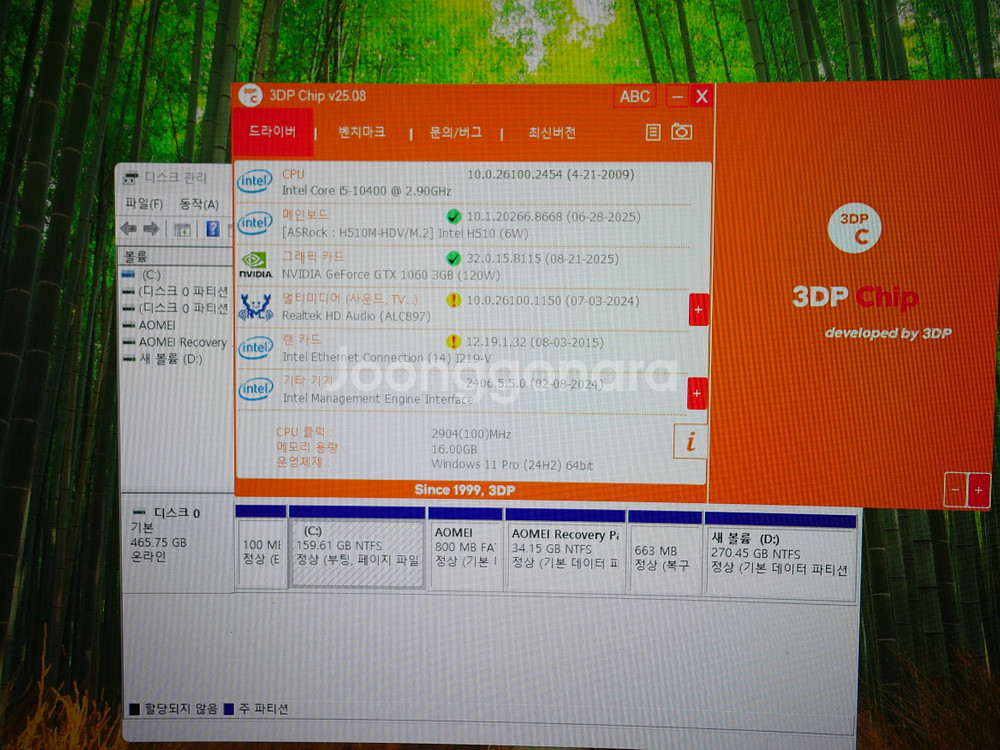1000x750 pixels.
Task: Select the (C:) volume in the list
Action: pos(151,274)
